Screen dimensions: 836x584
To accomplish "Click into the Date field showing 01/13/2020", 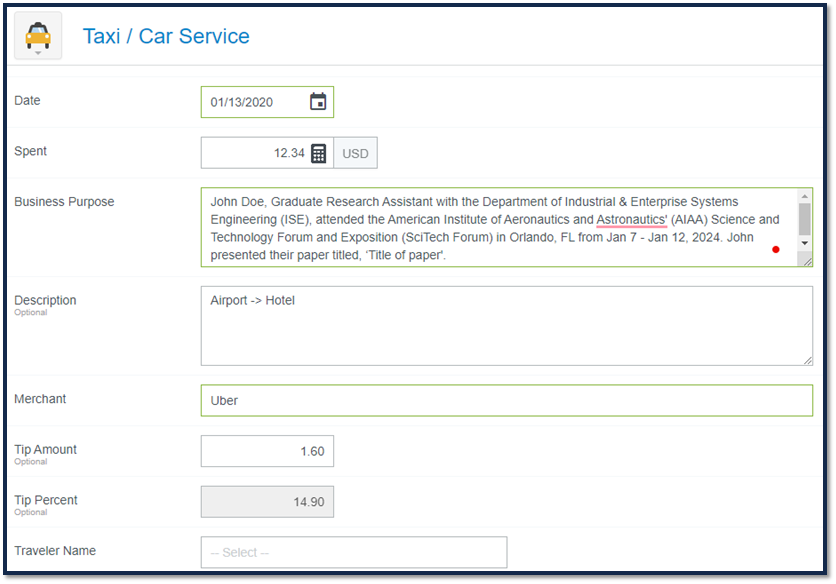I will (x=267, y=102).
